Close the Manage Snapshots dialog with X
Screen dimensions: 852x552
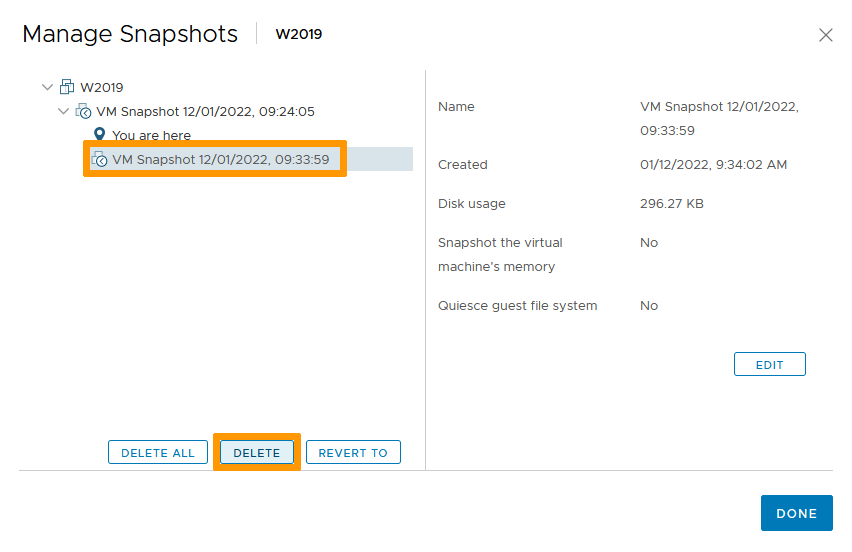(825, 35)
